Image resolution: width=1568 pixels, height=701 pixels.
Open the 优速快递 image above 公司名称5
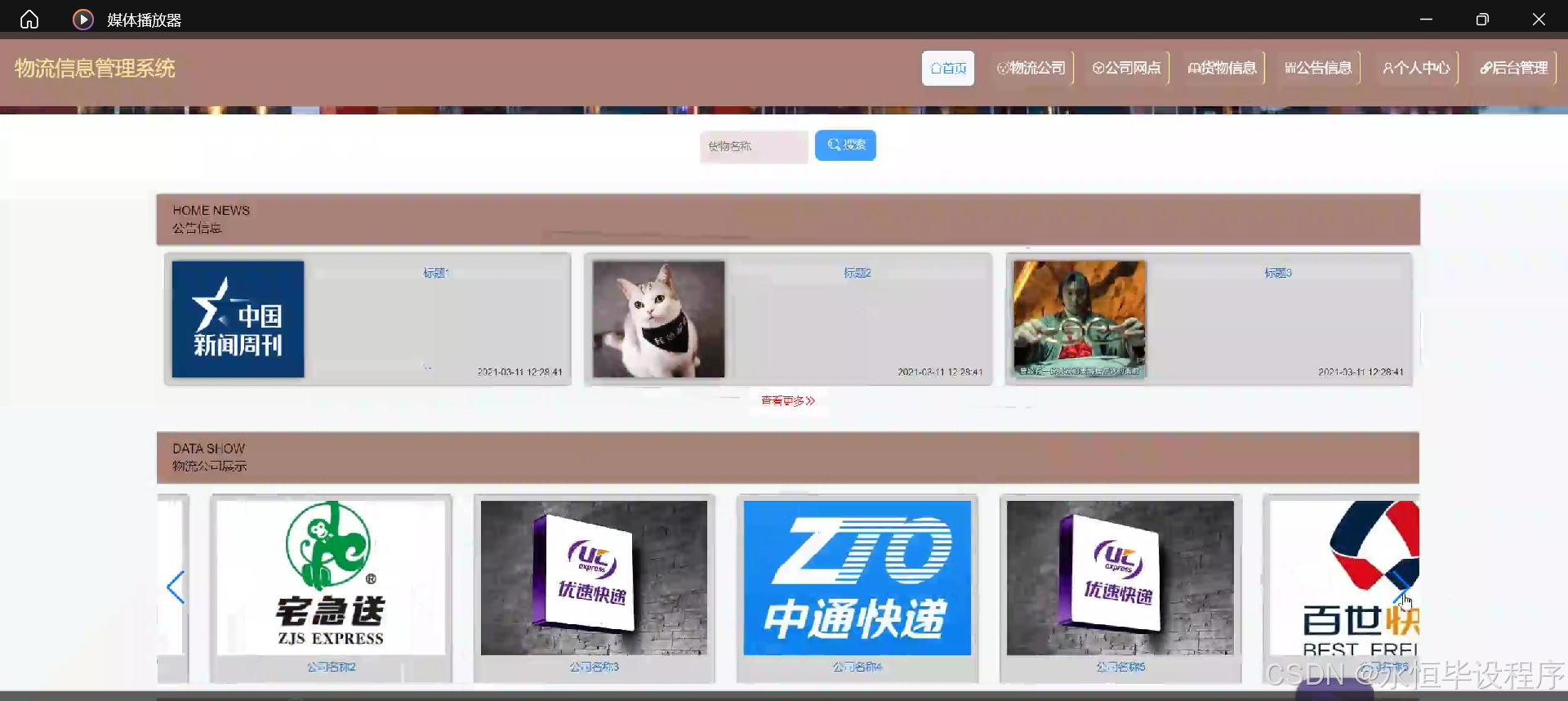click(x=1120, y=578)
